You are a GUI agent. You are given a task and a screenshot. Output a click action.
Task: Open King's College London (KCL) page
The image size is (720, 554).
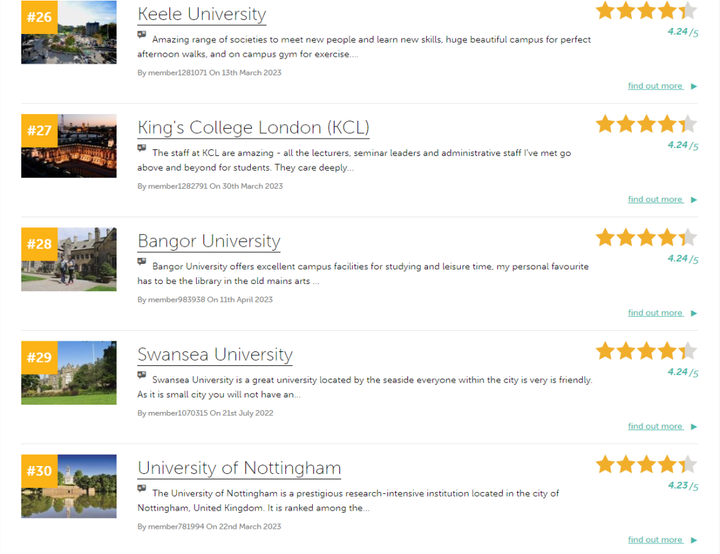pos(253,128)
